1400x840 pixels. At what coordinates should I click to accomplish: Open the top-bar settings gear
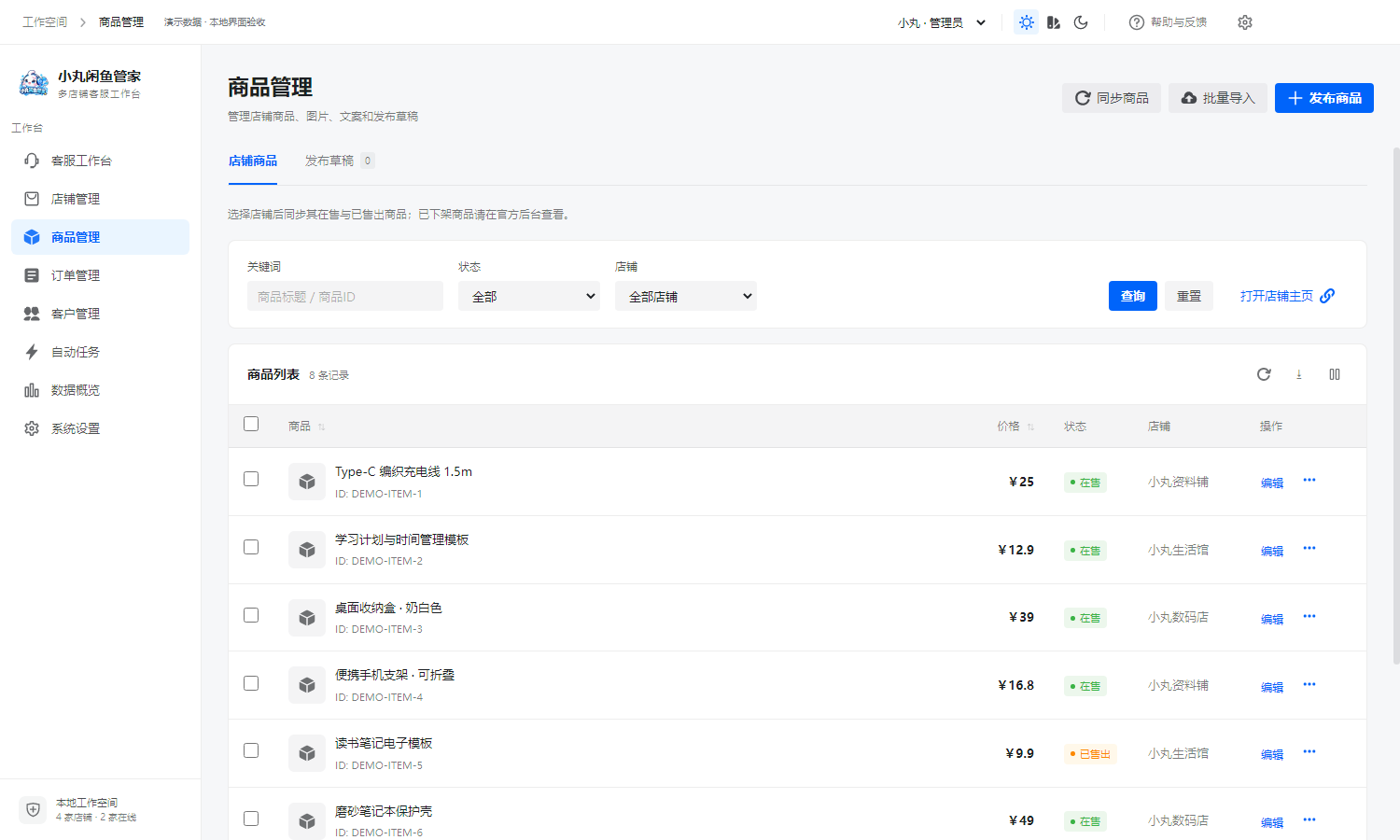(1245, 22)
